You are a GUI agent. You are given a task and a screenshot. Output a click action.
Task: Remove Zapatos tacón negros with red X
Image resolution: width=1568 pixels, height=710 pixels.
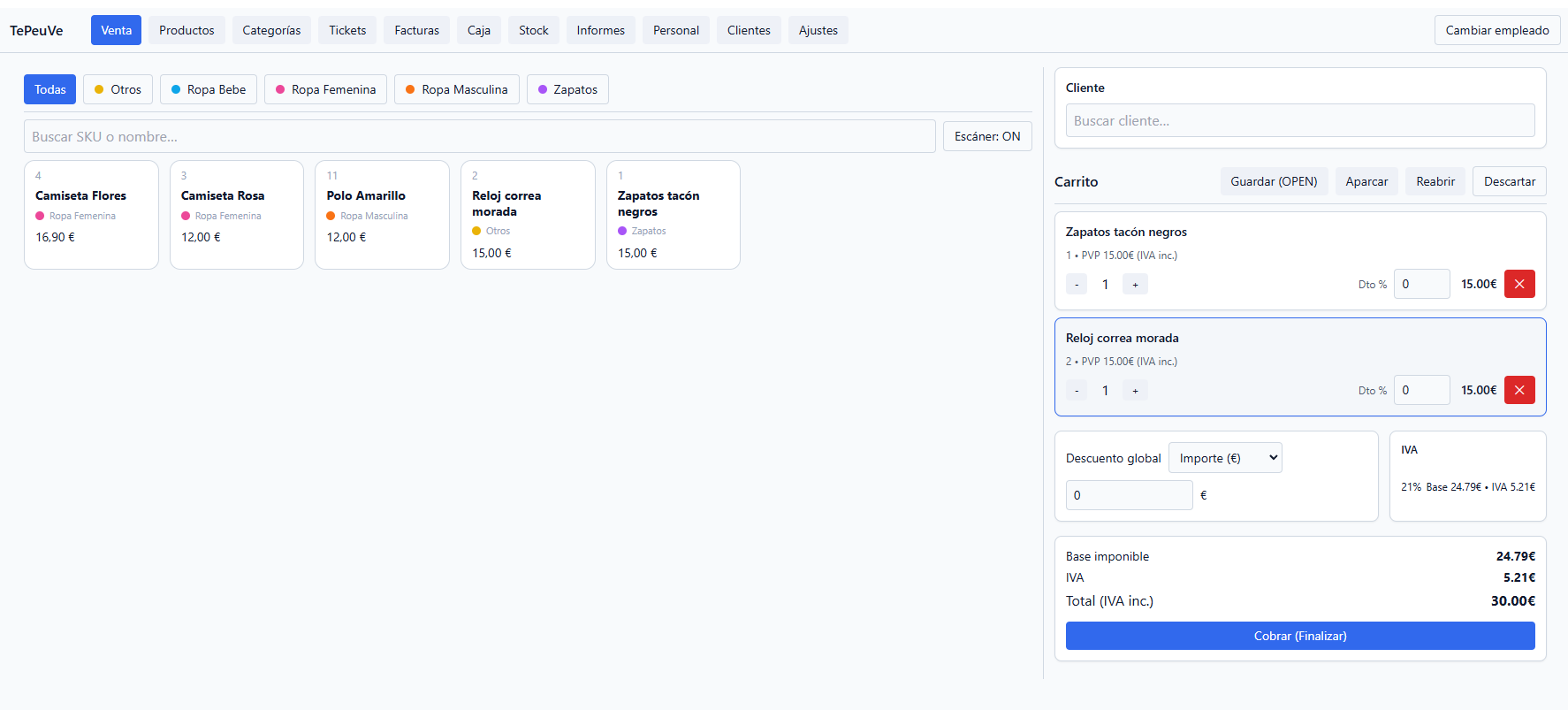pyautogui.click(x=1519, y=284)
